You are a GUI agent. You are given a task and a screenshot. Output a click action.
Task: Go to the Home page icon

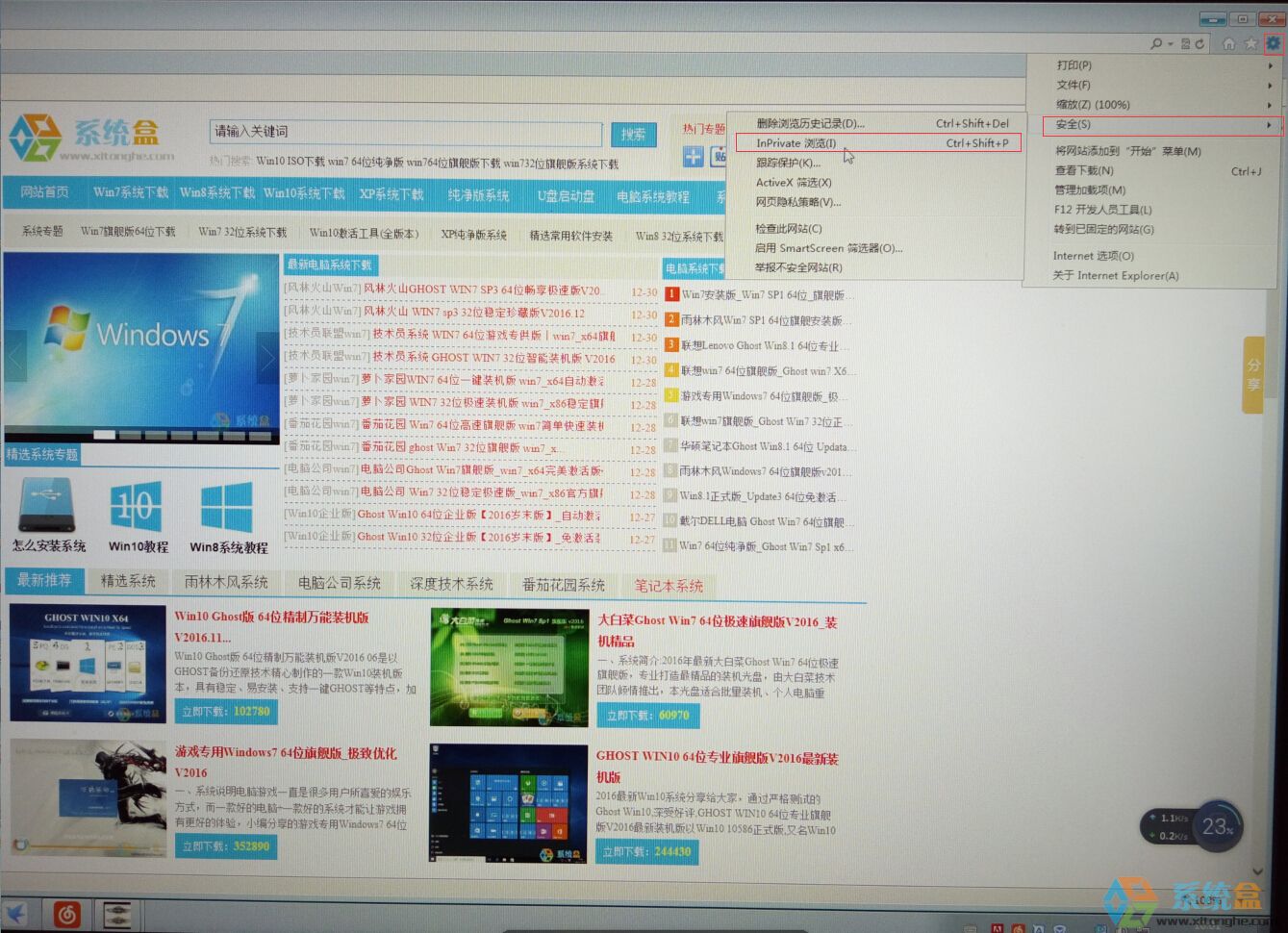[1228, 43]
